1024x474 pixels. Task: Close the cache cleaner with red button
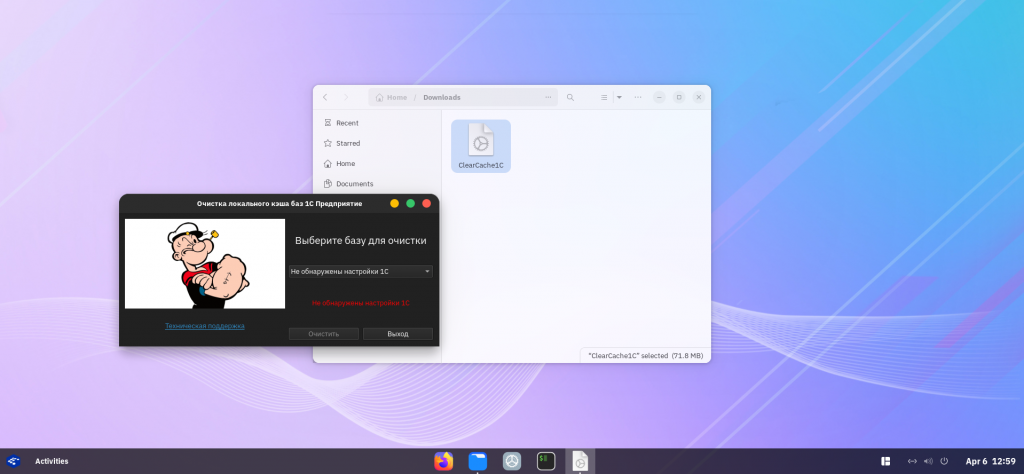(x=426, y=204)
